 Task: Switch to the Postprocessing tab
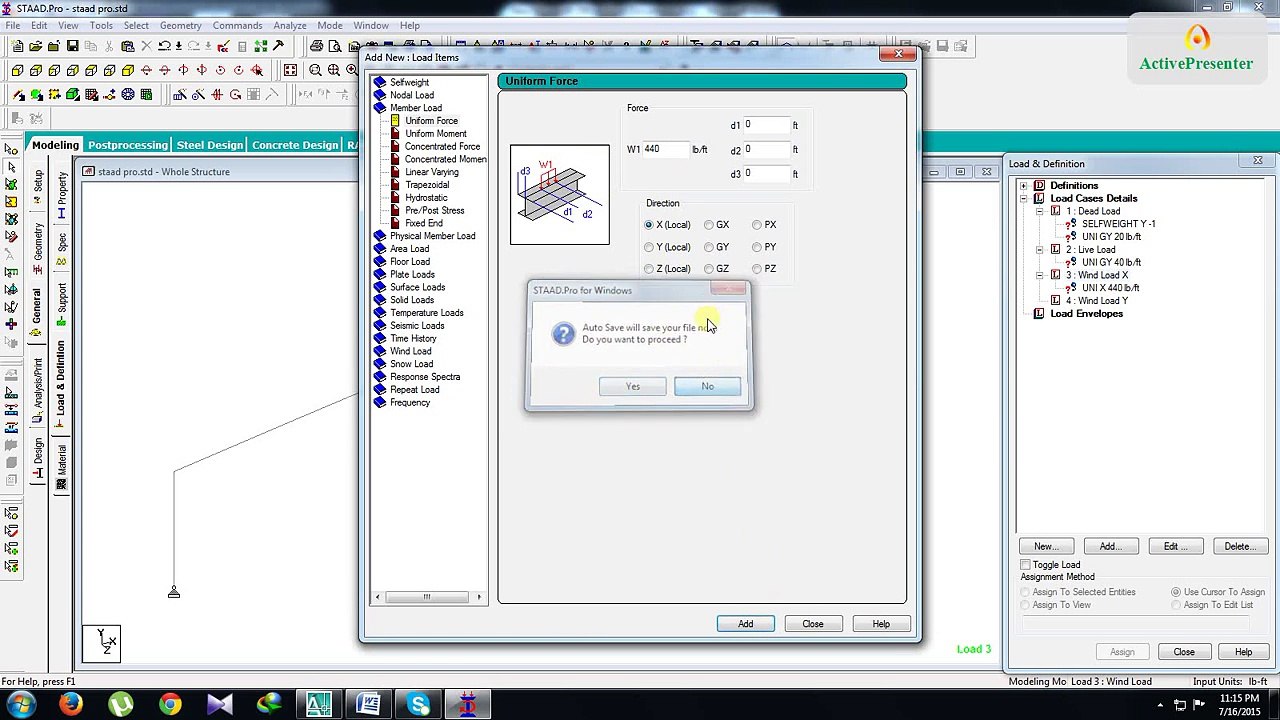coord(128,145)
